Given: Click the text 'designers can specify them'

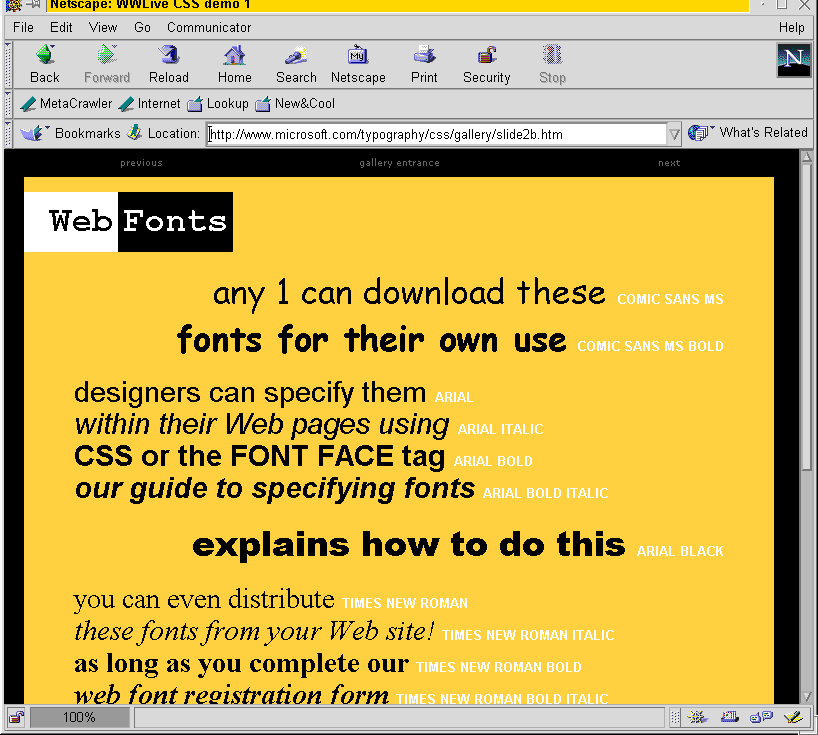Looking at the screenshot, I should point(250,393).
